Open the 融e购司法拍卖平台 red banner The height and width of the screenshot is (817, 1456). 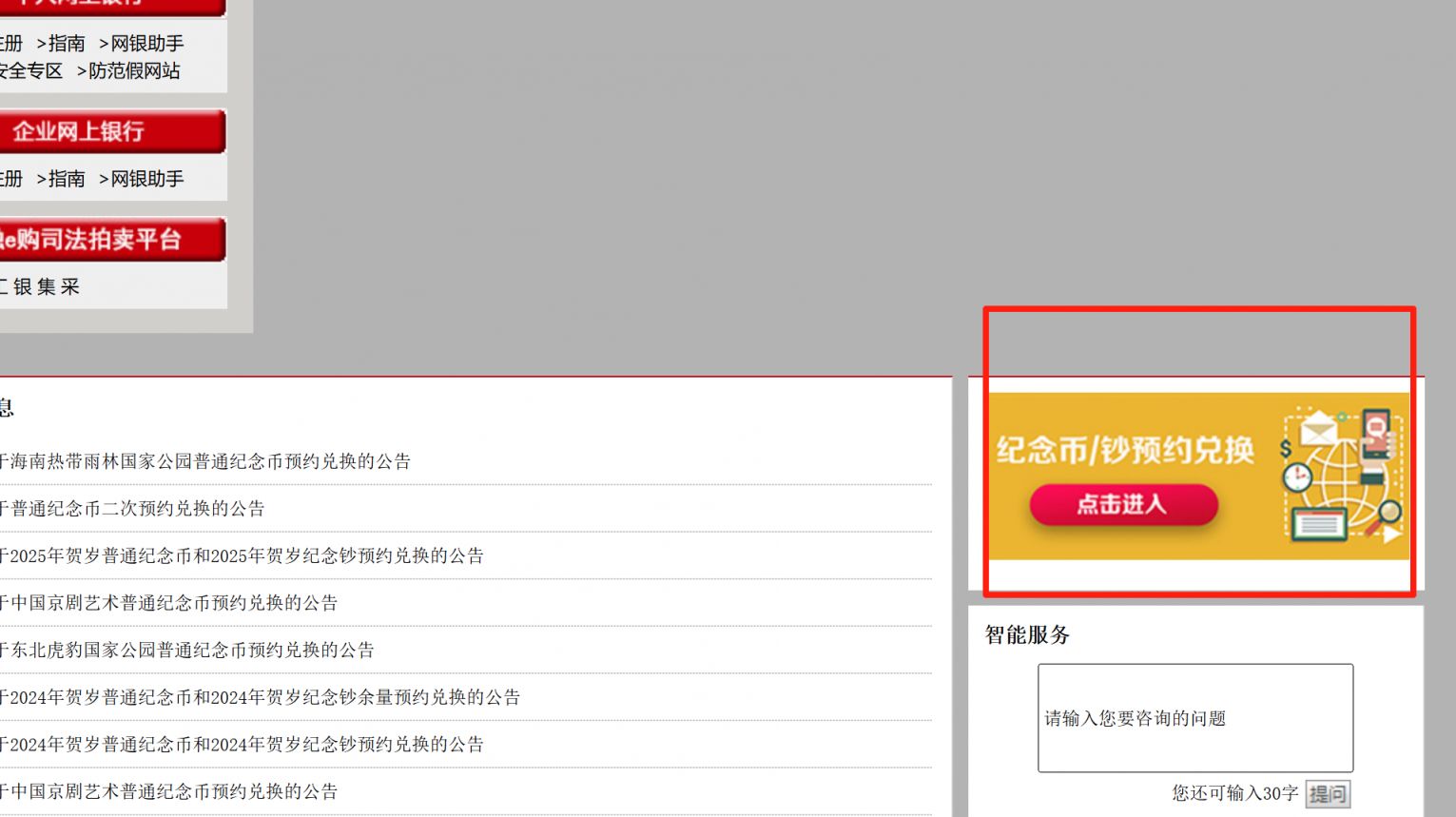coord(111,240)
